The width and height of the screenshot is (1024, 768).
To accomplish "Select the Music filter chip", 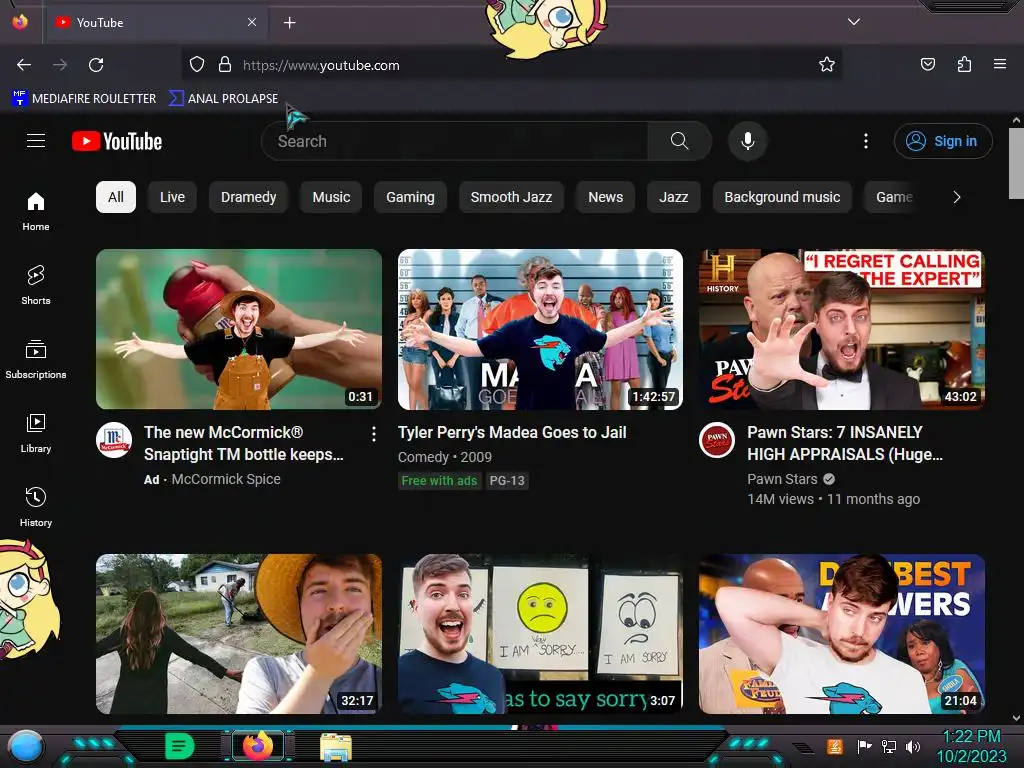I will pyautogui.click(x=331, y=197).
